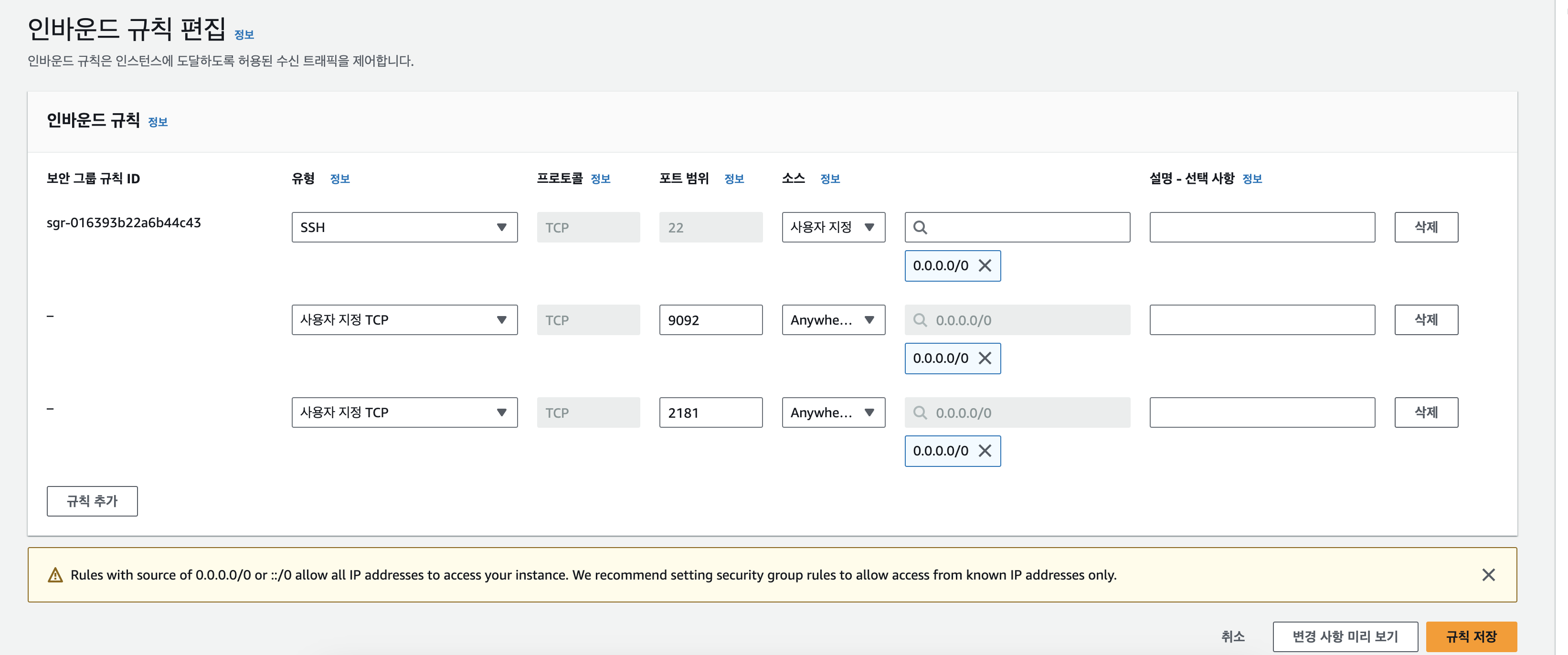This screenshot has width=1568, height=655.
Task: Click description field for SSH rule
Action: point(1262,227)
